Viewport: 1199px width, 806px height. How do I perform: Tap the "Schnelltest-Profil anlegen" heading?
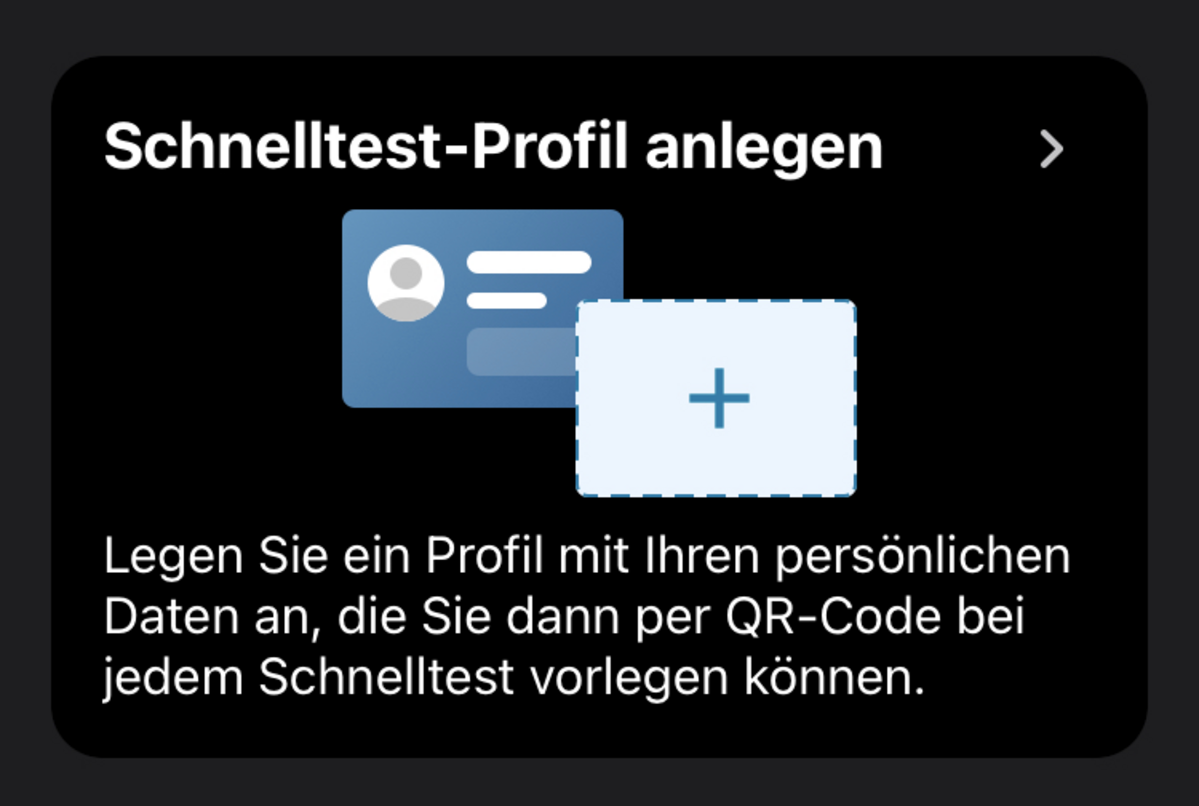494,147
